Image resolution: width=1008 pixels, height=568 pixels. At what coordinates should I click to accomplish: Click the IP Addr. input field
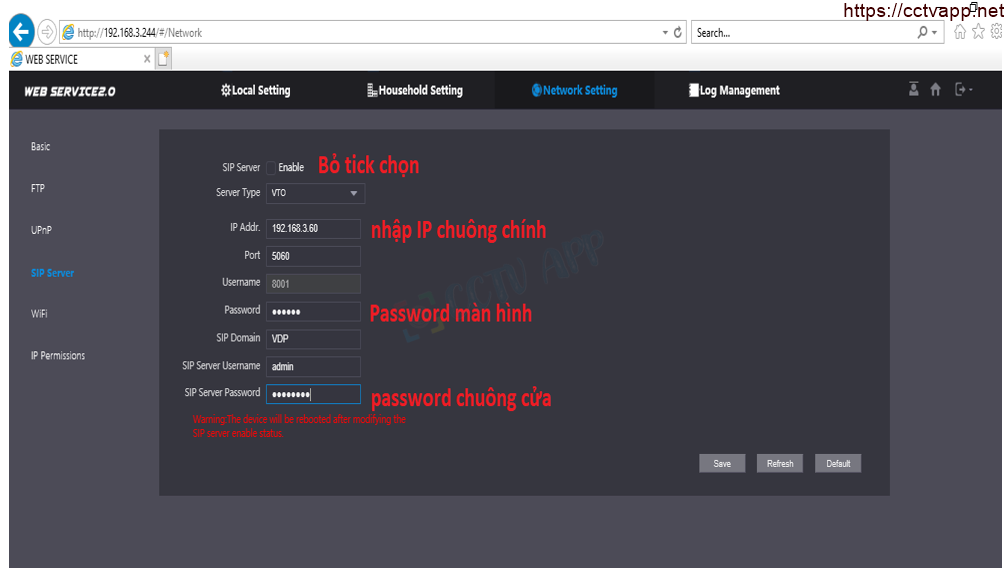click(x=313, y=228)
